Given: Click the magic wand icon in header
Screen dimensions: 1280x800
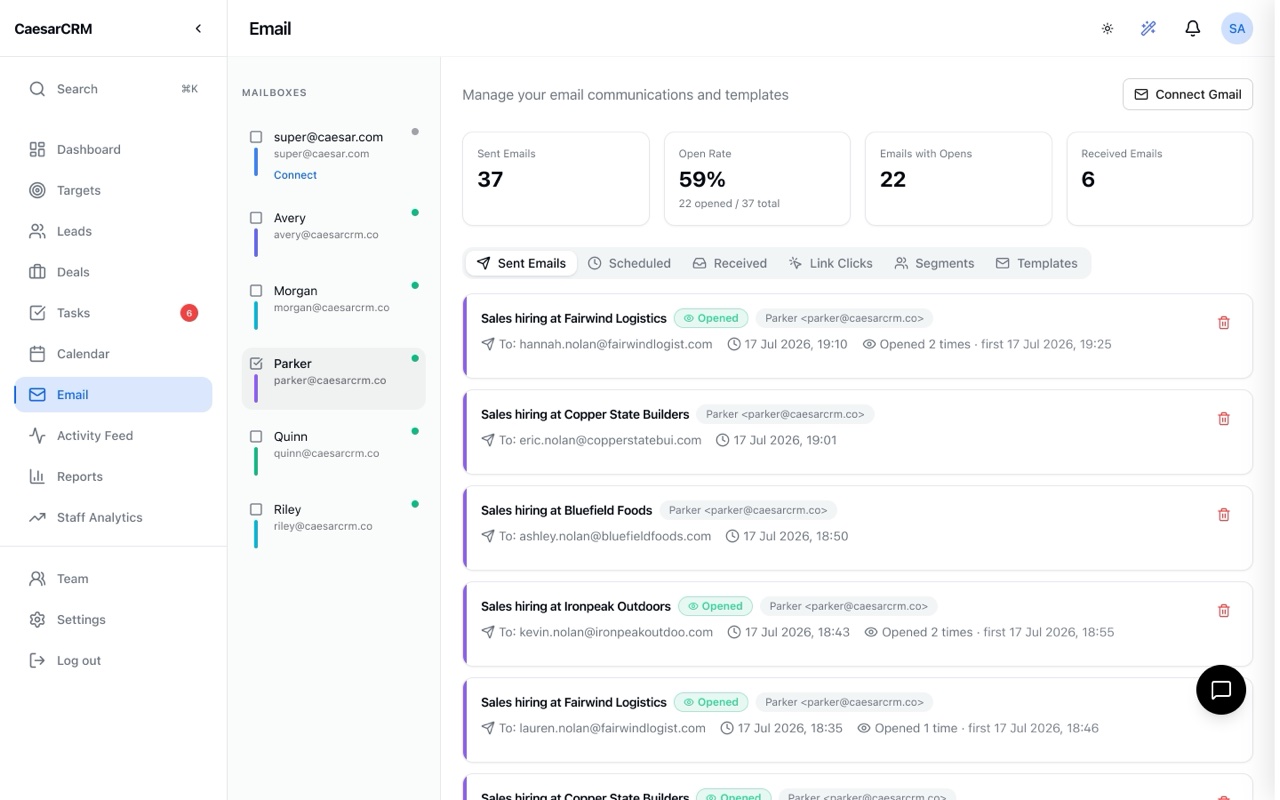Looking at the screenshot, I should click(x=1148, y=29).
